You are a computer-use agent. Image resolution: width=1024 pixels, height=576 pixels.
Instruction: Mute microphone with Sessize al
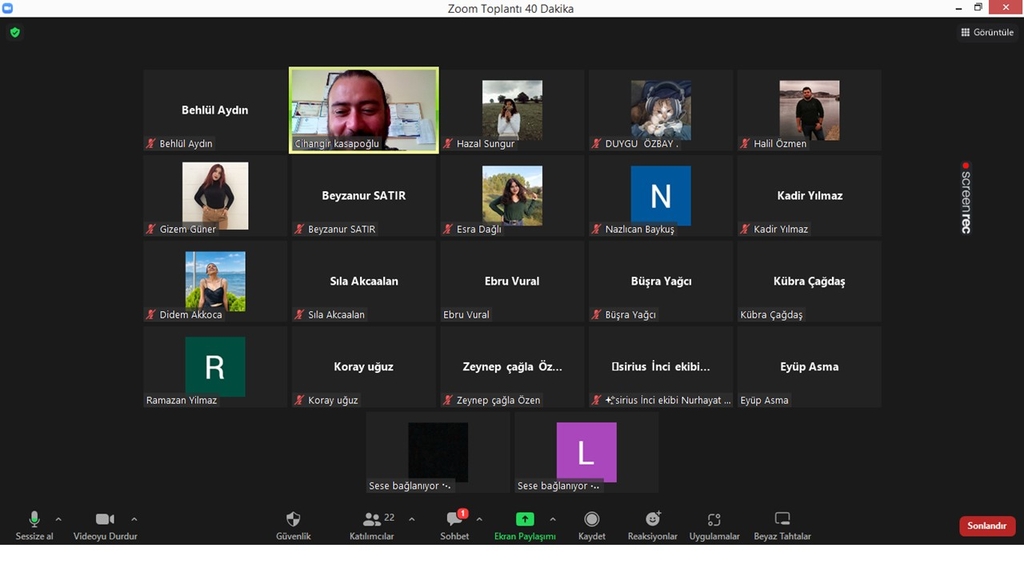[x=34, y=525]
